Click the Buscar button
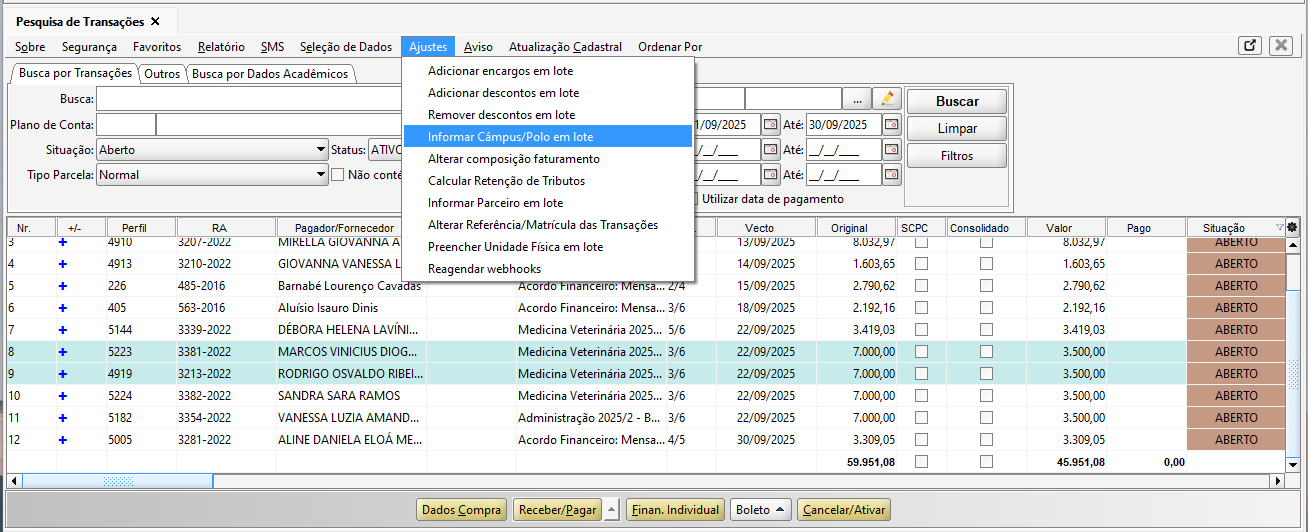The image size is (1308, 532). pyautogui.click(x=957, y=101)
